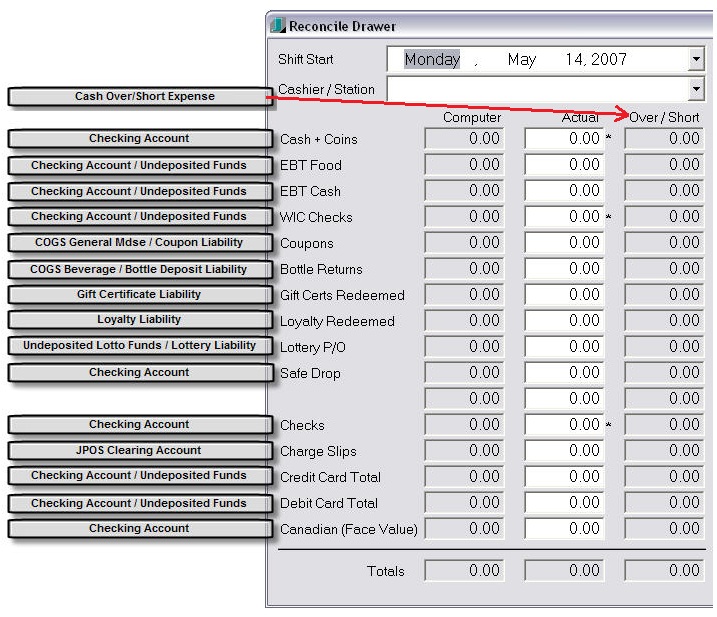Click the Over / Short column header

664,118
